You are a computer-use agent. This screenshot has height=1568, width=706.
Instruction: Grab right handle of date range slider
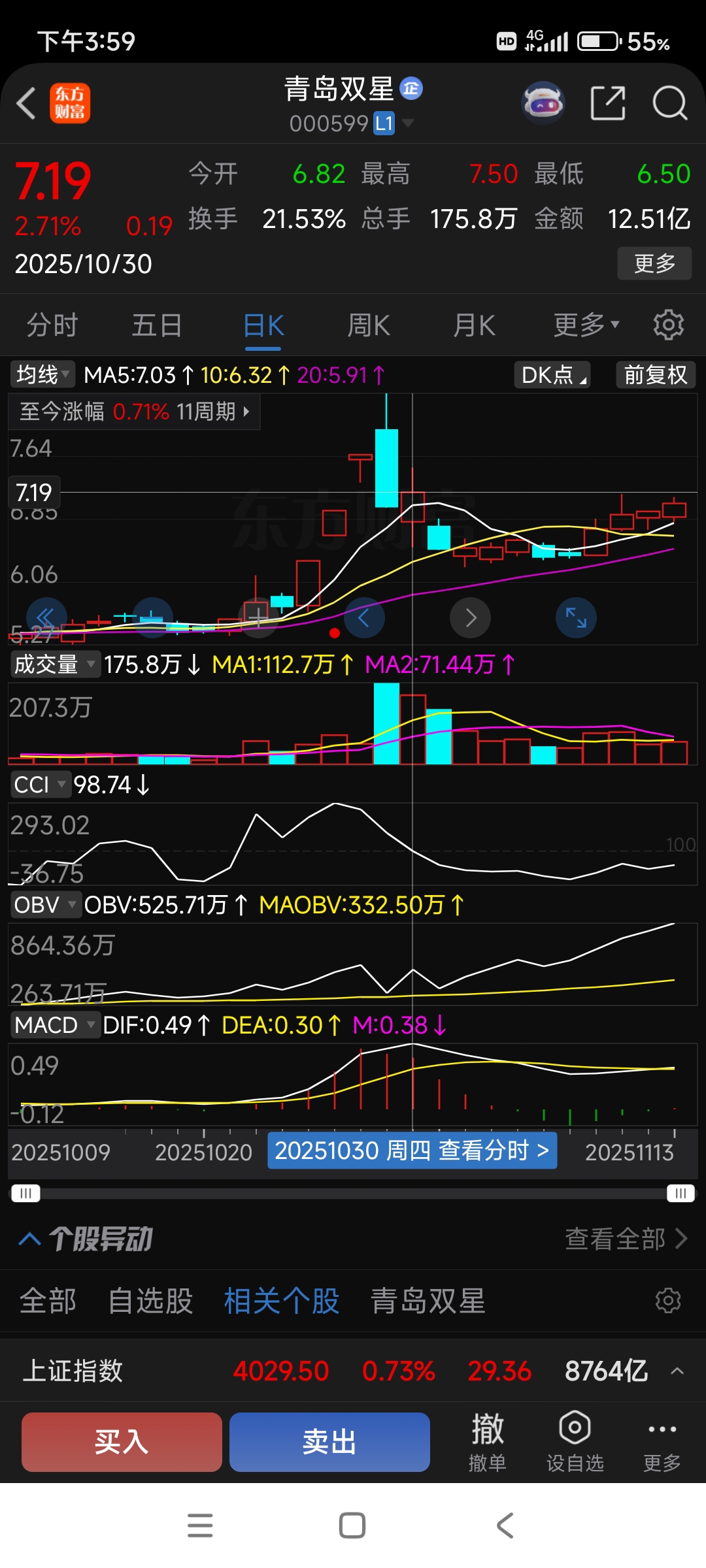681,1193
